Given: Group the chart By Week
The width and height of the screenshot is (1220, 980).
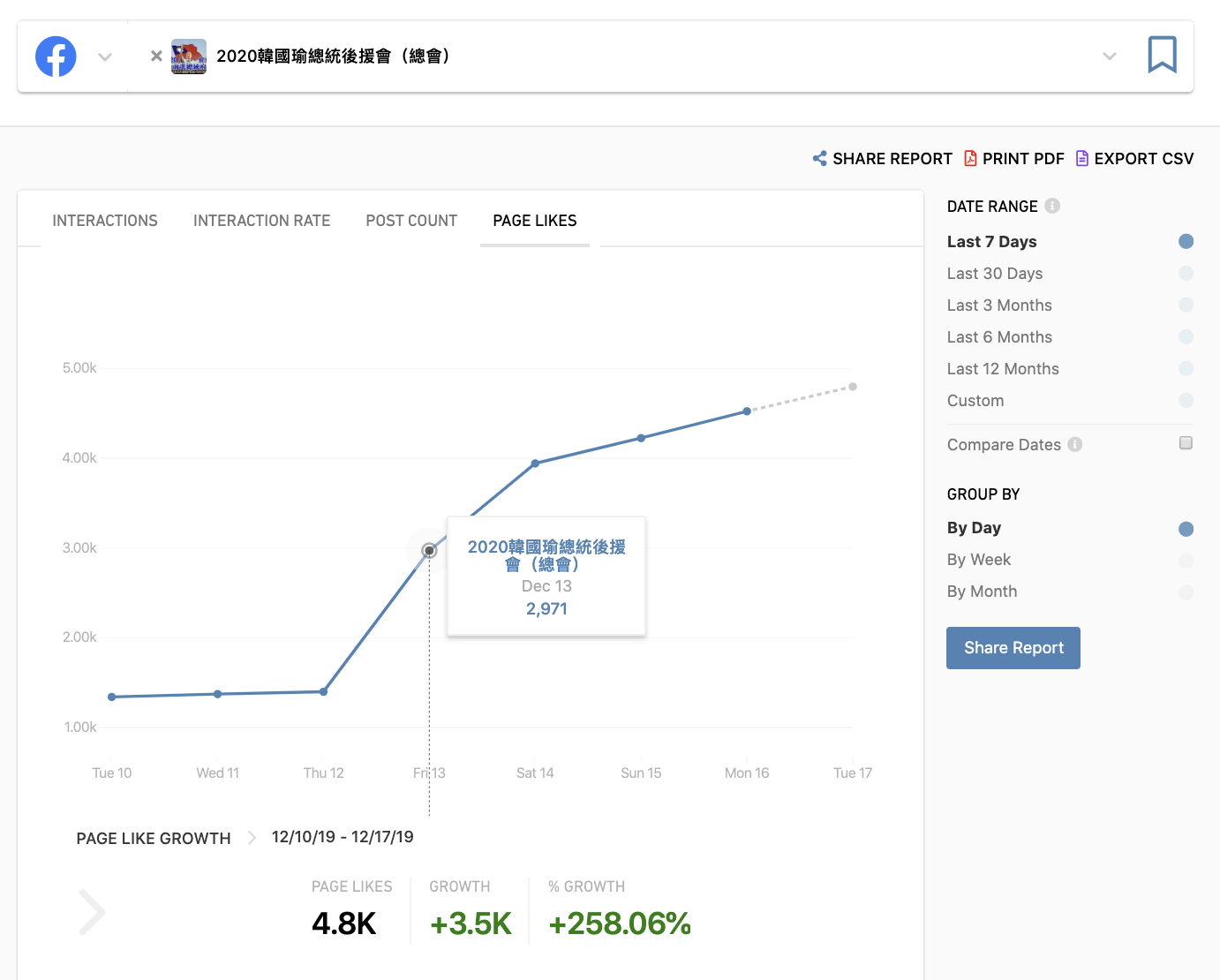Looking at the screenshot, I should click(x=1186, y=560).
